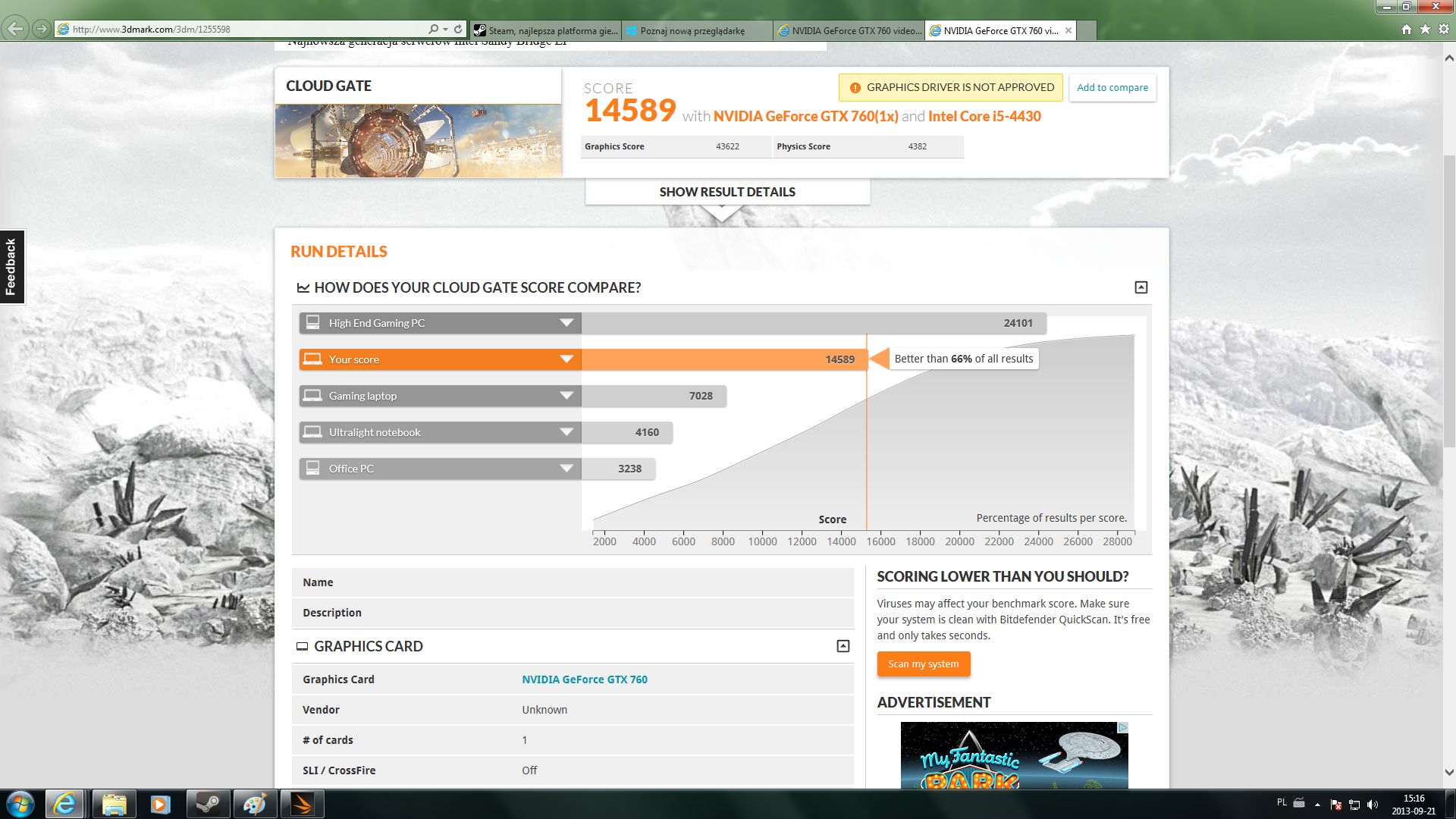Screen dimensions: 1456x819
Task: Click the Refresh page icon in address bar
Action: coord(458,29)
